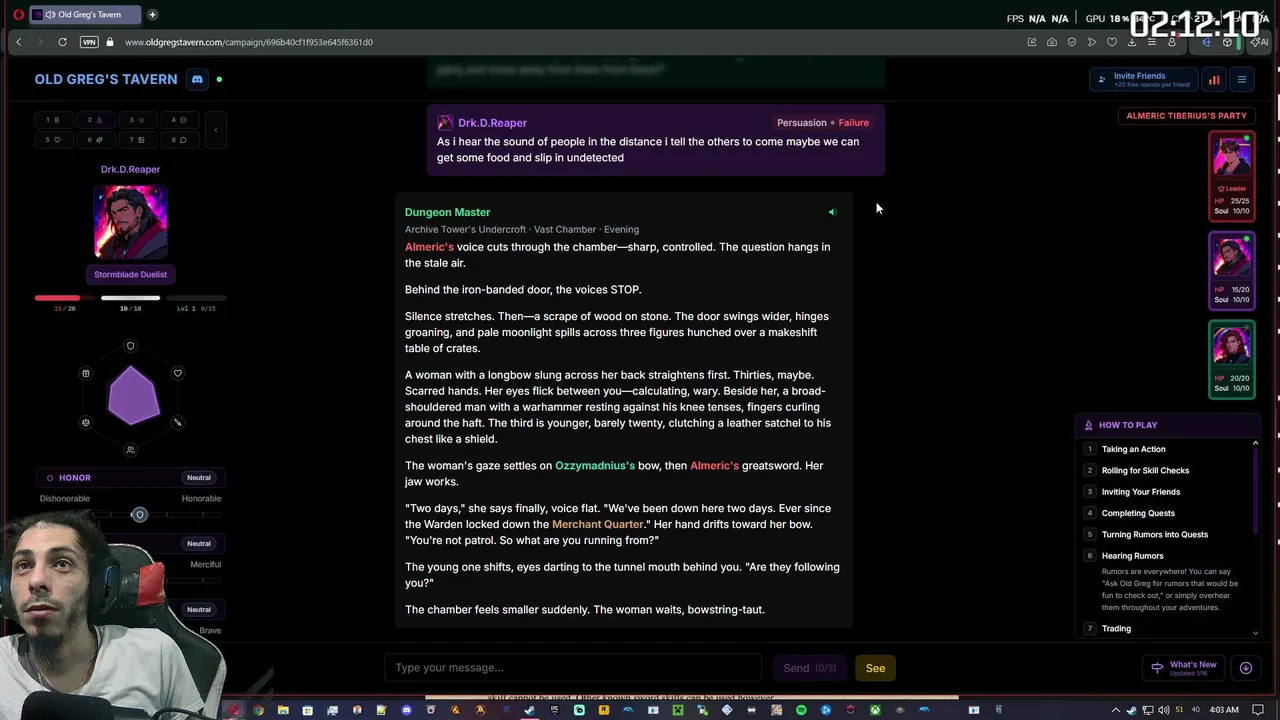Screen dimensions: 1280x720
Task: Click shield ad-blocker icon in toolbar
Action: pos(1072,42)
